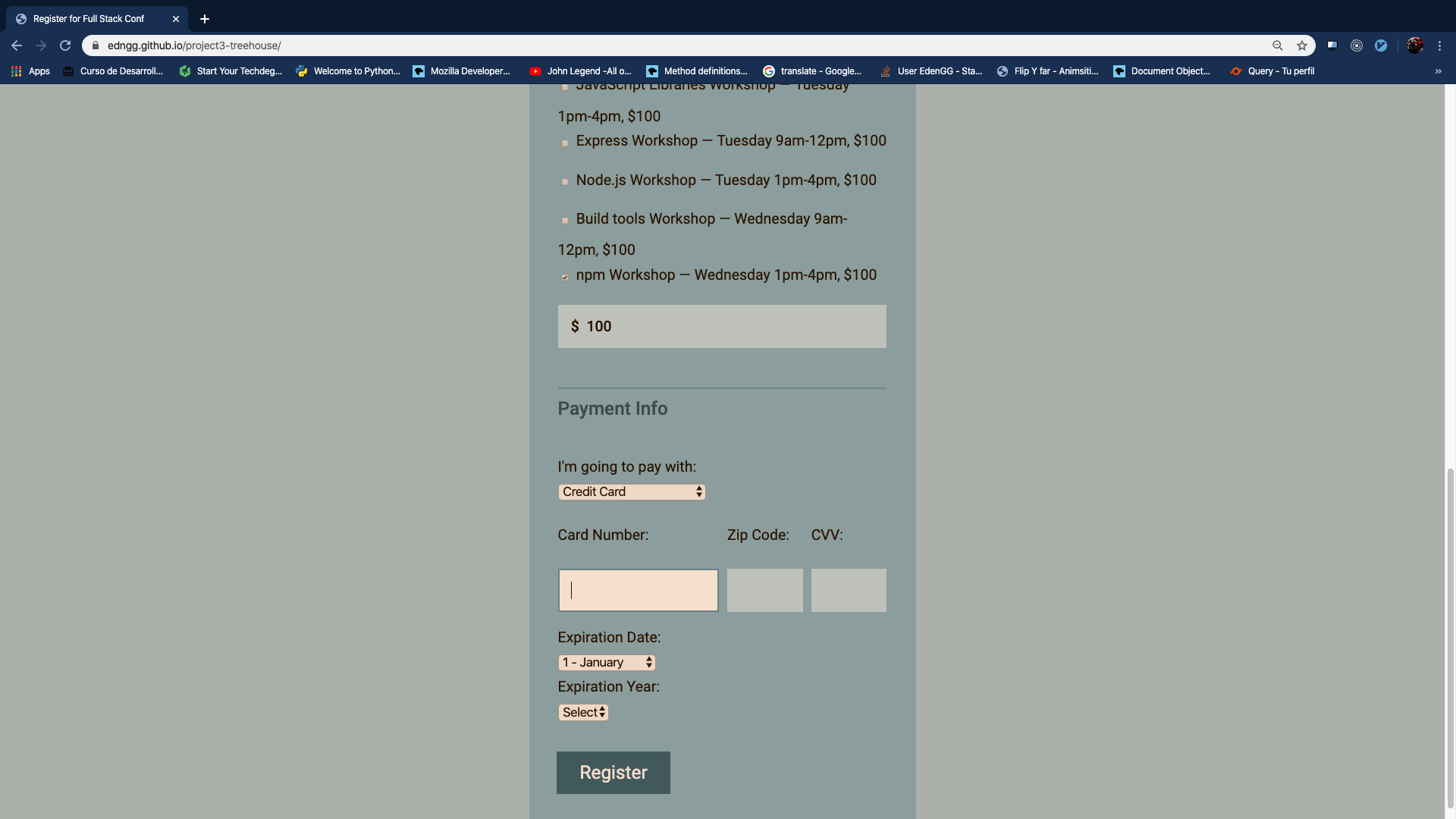Bookmark this page with the star icon
This screenshot has width=1456, height=819.
click(x=1302, y=45)
